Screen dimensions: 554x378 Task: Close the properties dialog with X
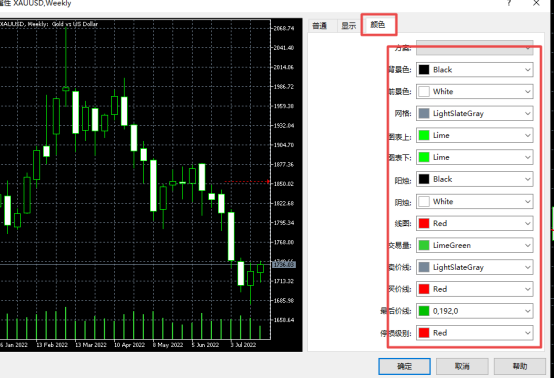pos(536,3)
